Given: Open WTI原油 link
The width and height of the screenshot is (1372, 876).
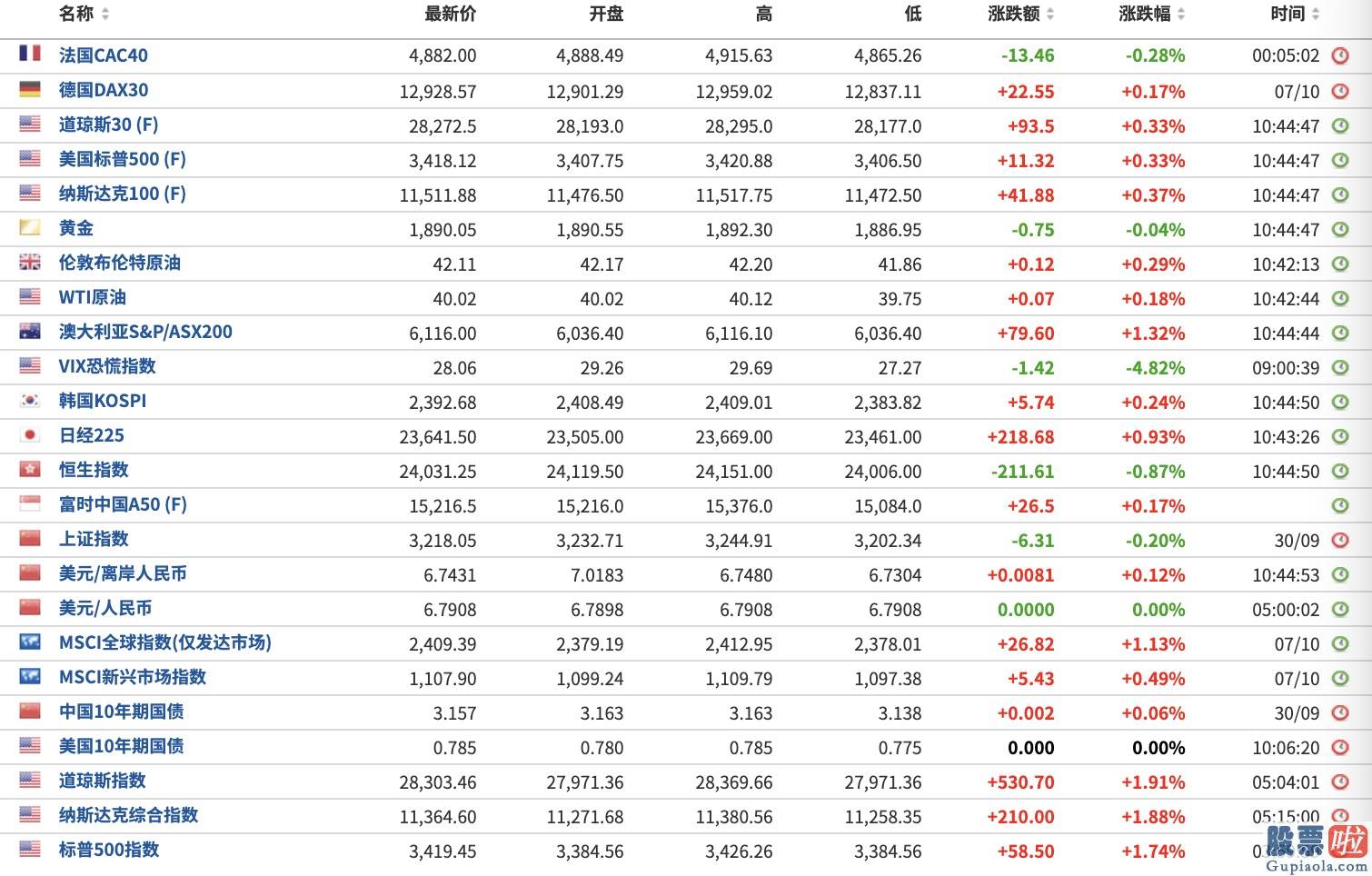Looking at the screenshot, I should coord(93,297).
